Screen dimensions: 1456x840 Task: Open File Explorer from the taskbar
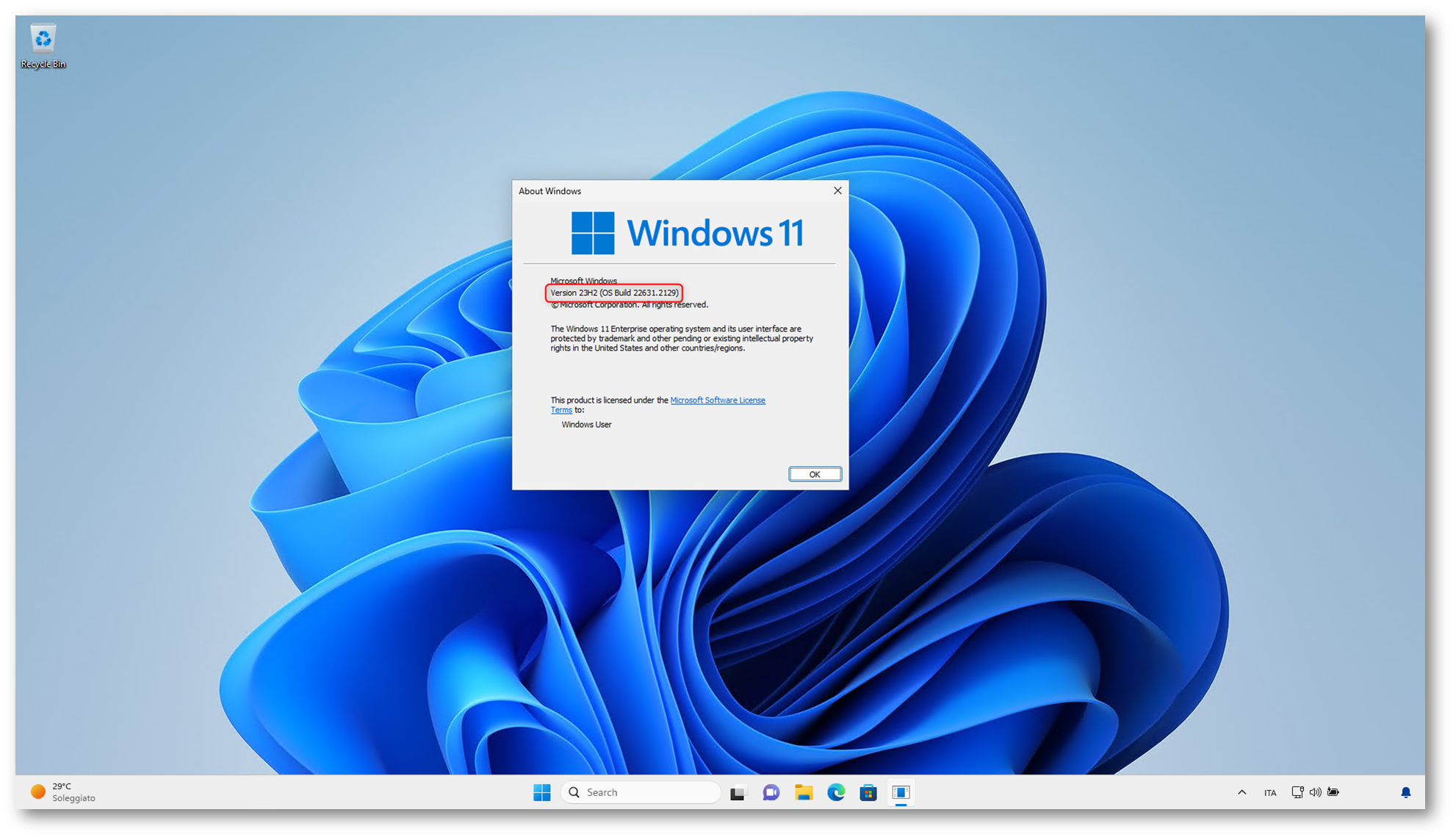tap(804, 792)
